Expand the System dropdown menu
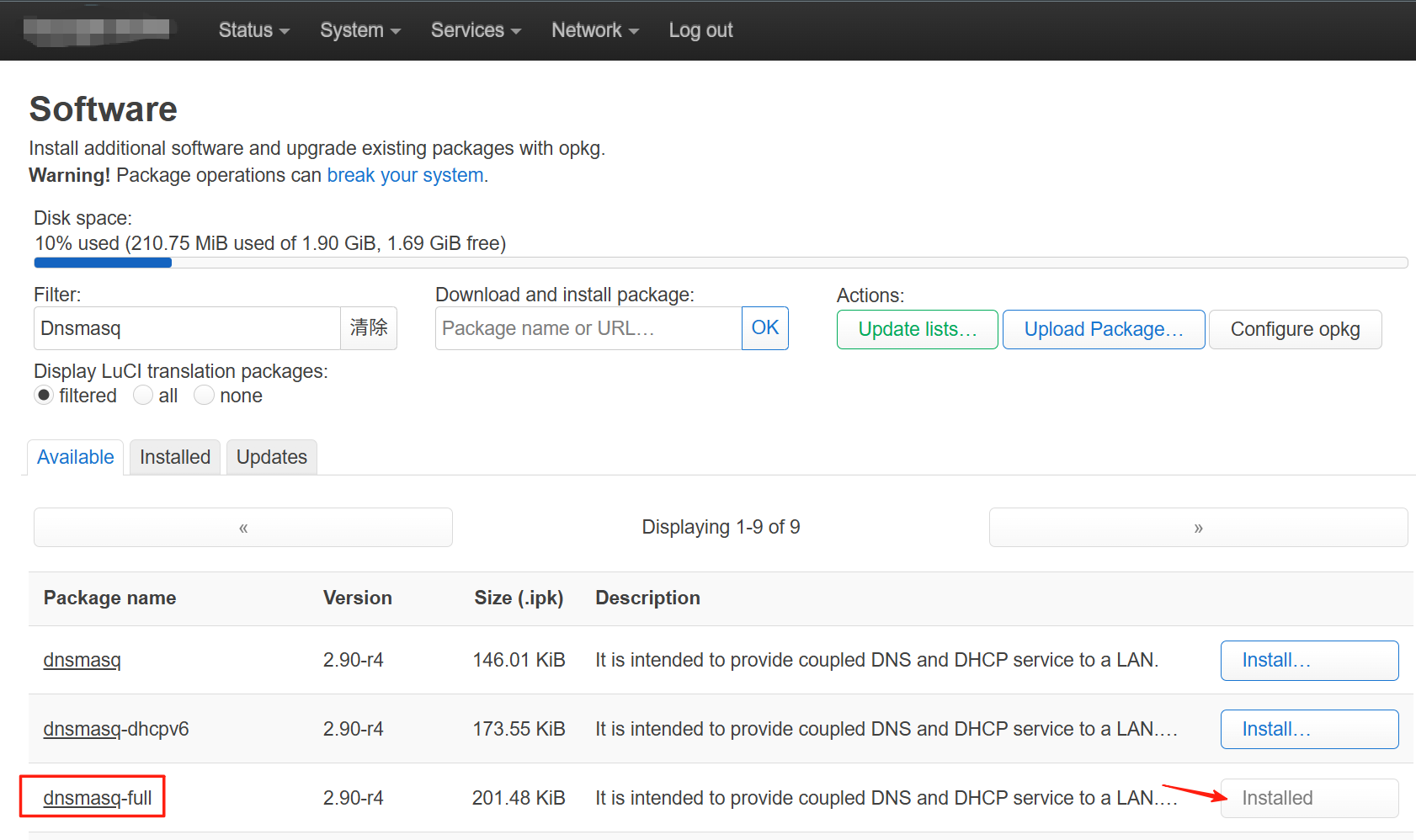The image size is (1416, 840). pos(359,30)
